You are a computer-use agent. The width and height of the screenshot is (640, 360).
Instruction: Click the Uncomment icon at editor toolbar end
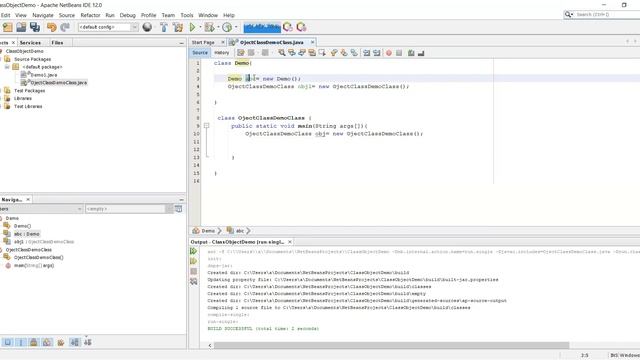click(x=421, y=53)
